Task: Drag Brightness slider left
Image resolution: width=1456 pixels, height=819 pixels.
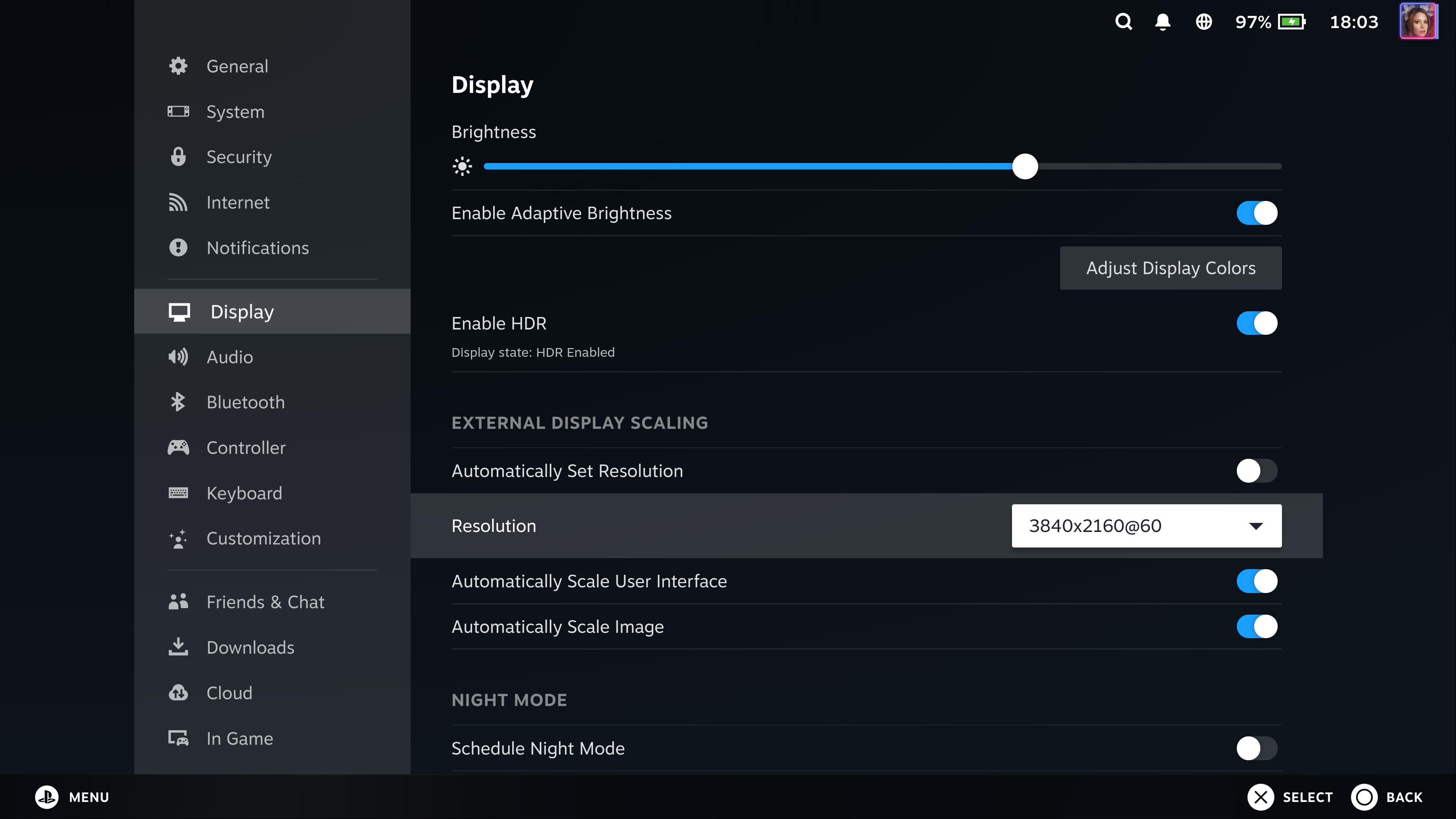Action: pyautogui.click(x=1024, y=166)
